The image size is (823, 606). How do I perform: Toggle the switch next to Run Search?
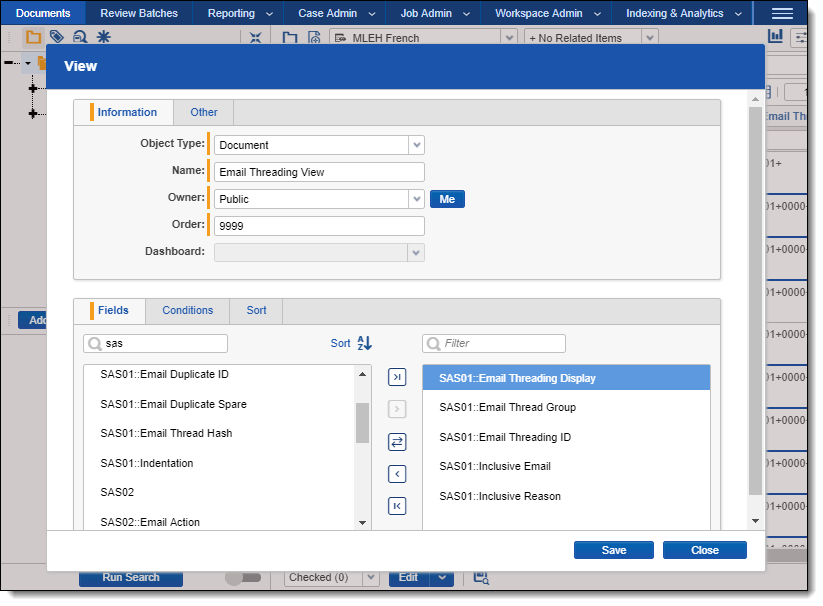pos(243,578)
